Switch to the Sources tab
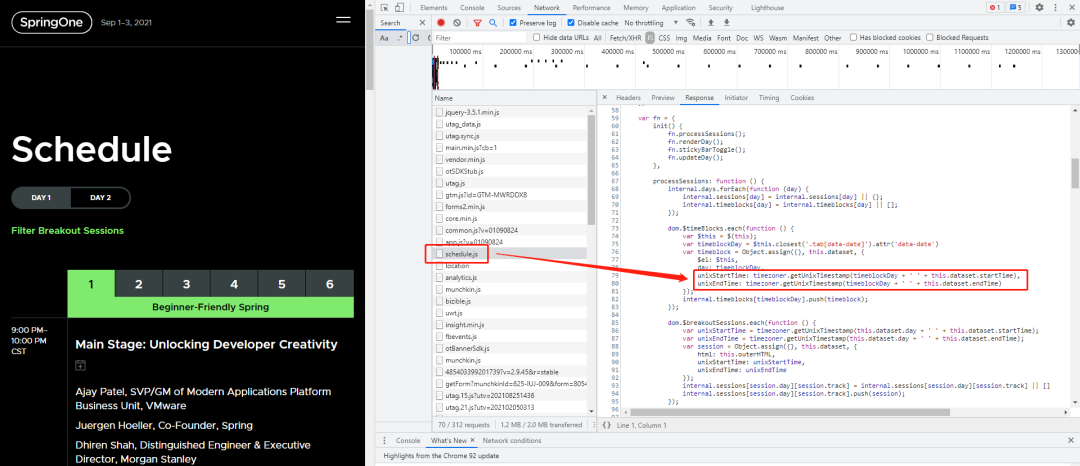 [x=508, y=8]
